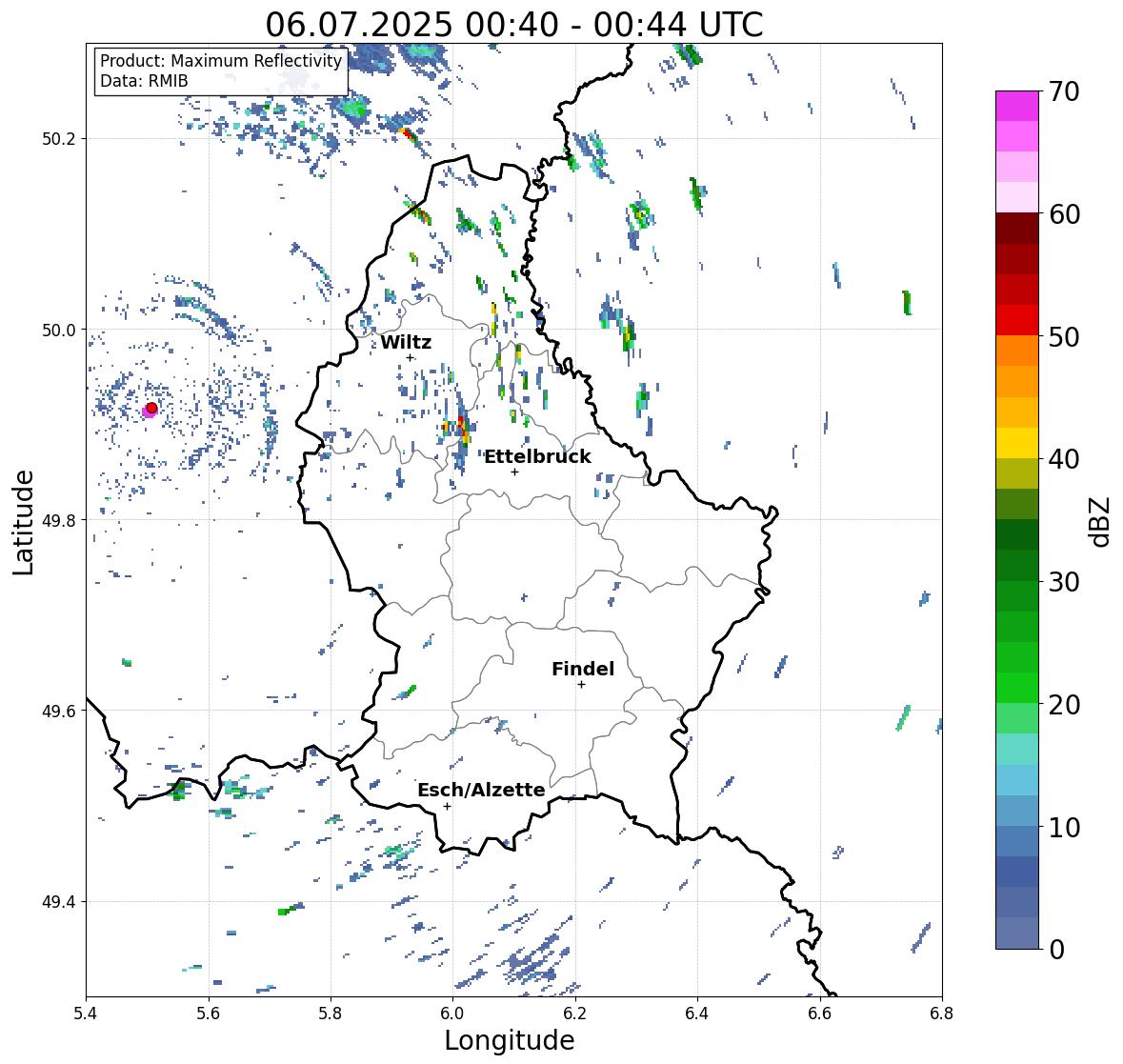Click the 60 colorbar tick value
The height and width of the screenshot is (1064, 1123).
[x=1064, y=214]
